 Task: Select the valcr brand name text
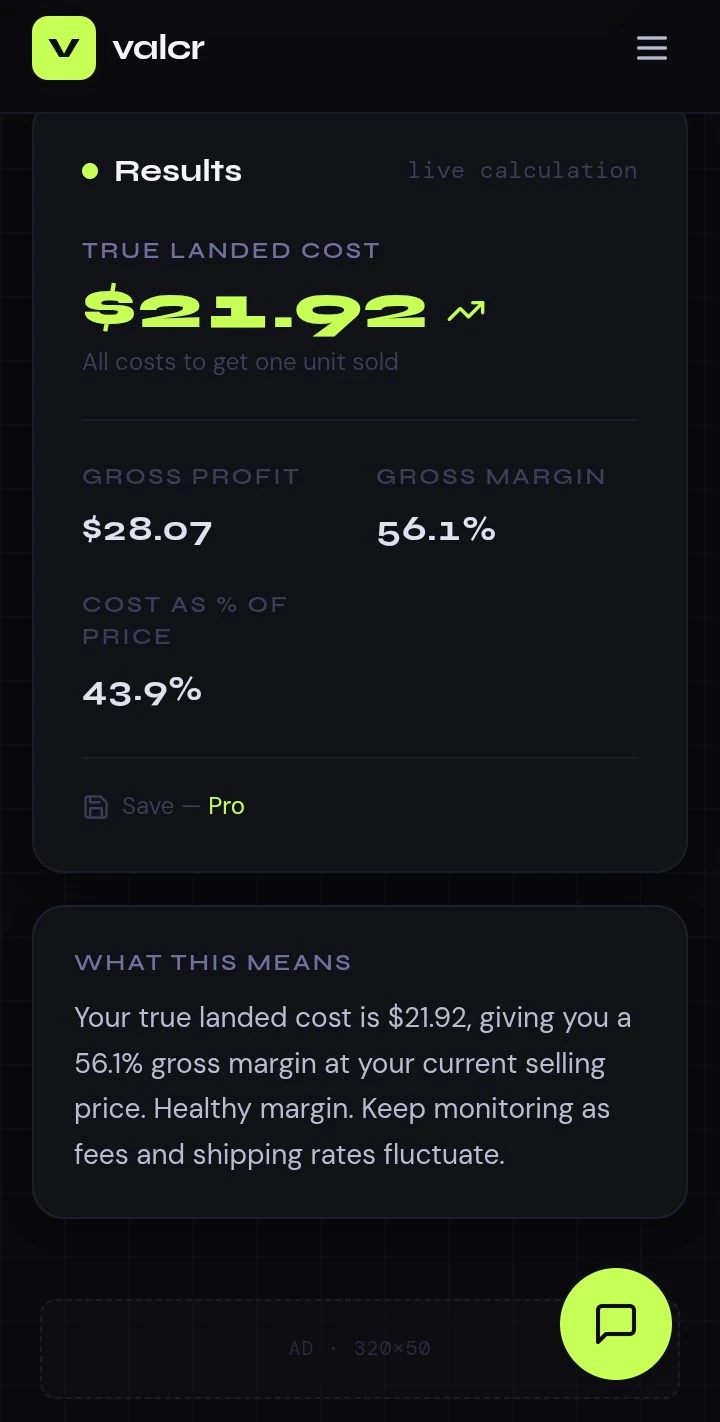click(x=158, y=48)
